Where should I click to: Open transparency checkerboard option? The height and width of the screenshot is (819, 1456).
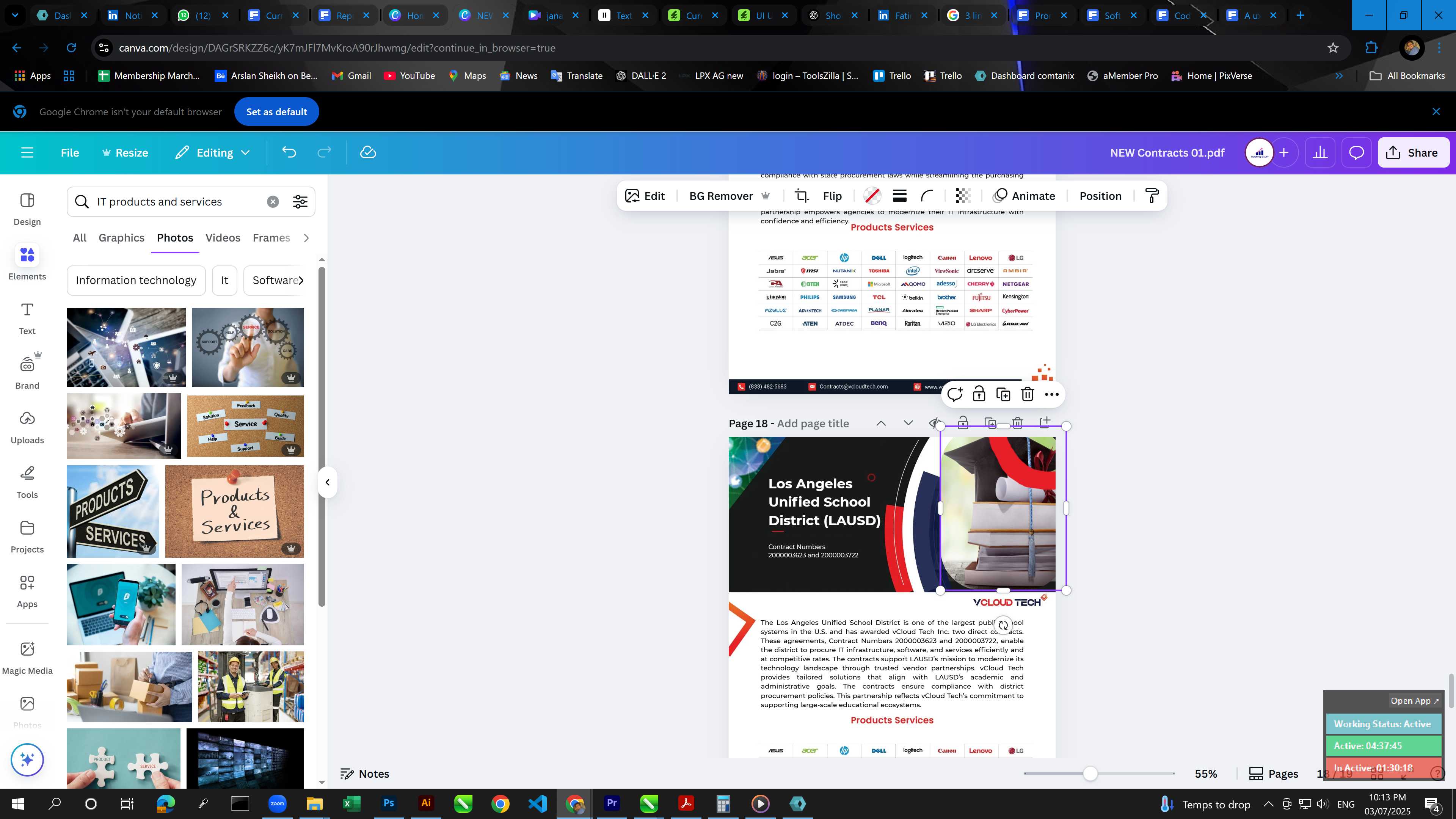point(963,196)
